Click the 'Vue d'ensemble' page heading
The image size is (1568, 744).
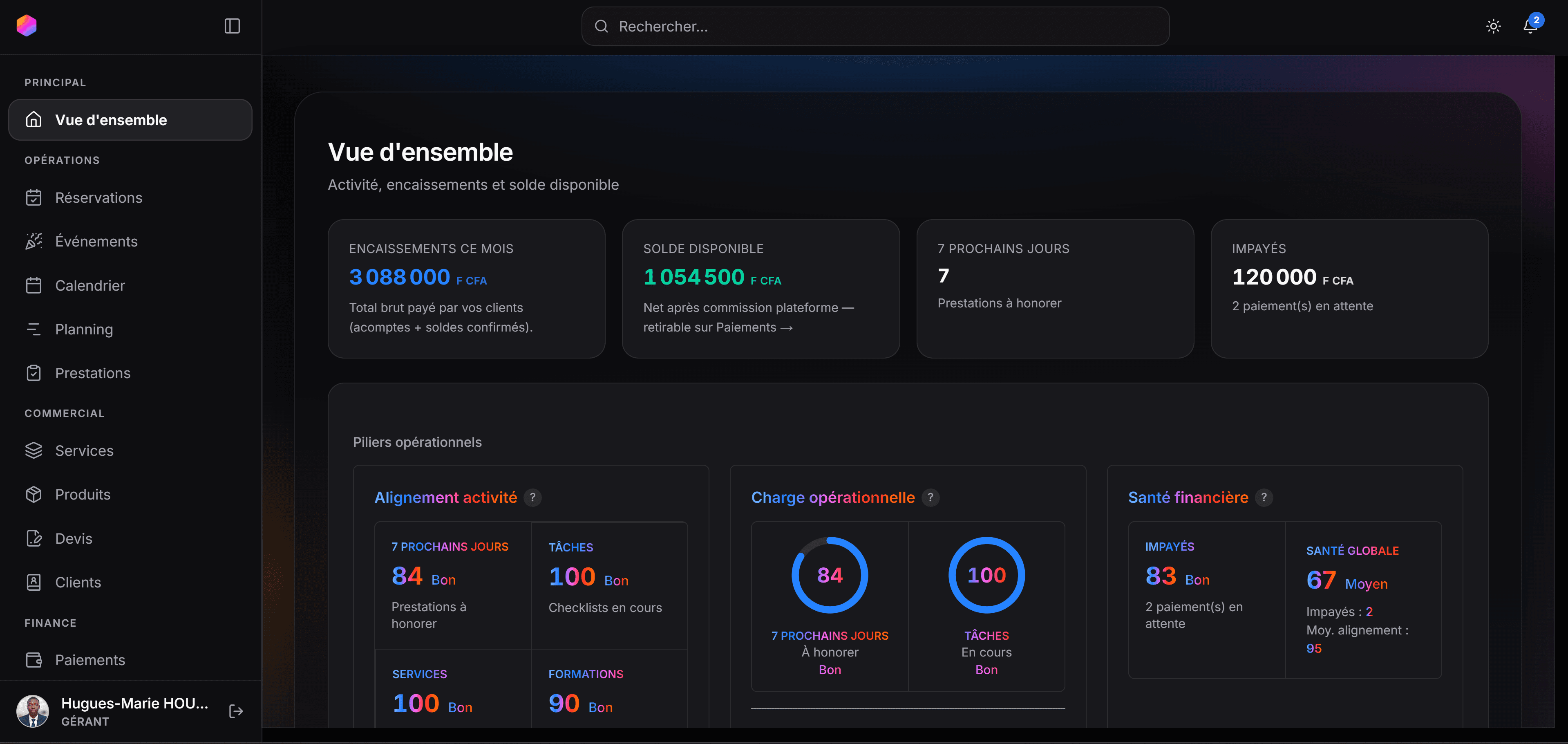420,152
